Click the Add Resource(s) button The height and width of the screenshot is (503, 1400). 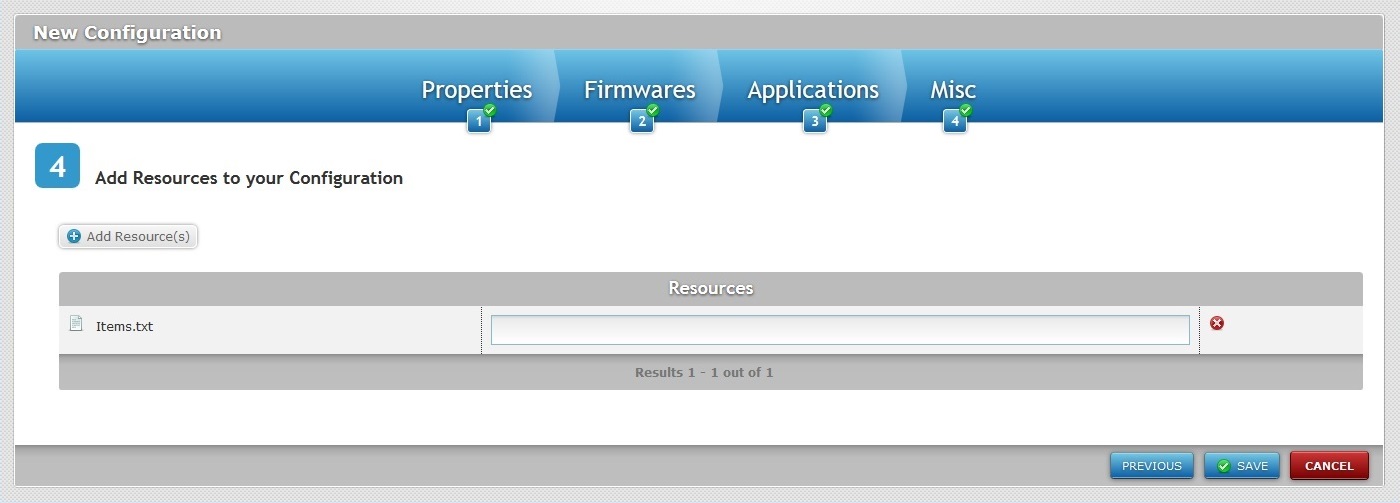pos(128,237)
